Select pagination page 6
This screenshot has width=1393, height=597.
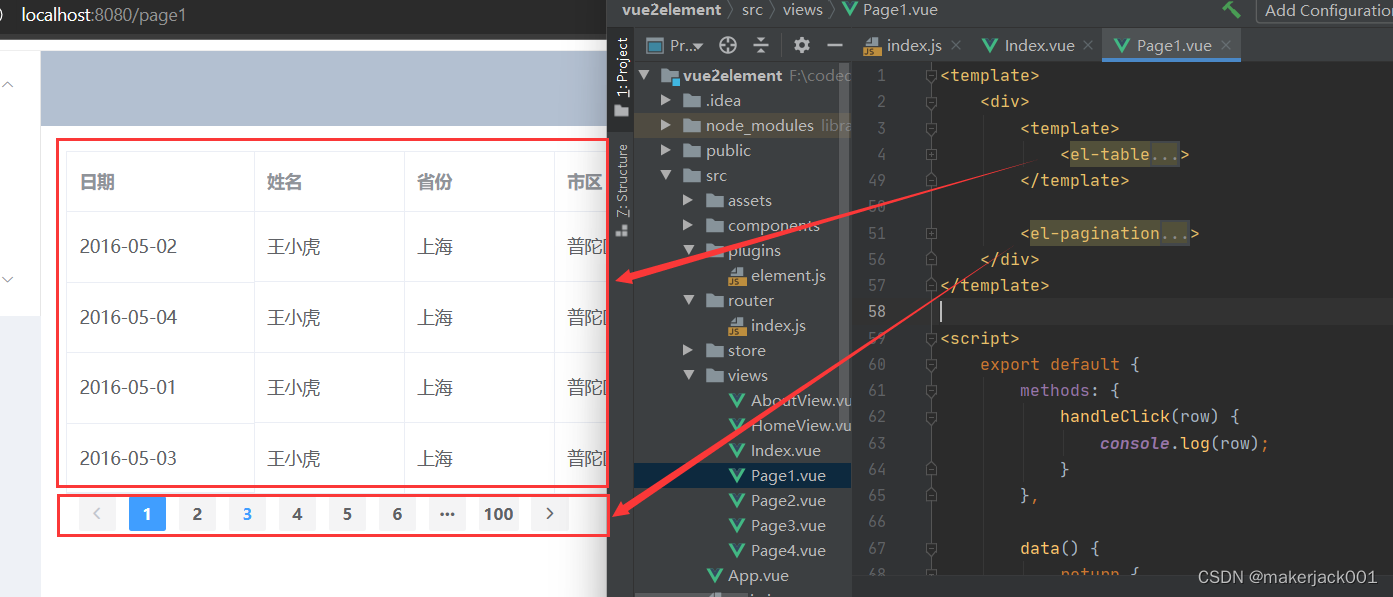tap(397, 514)
